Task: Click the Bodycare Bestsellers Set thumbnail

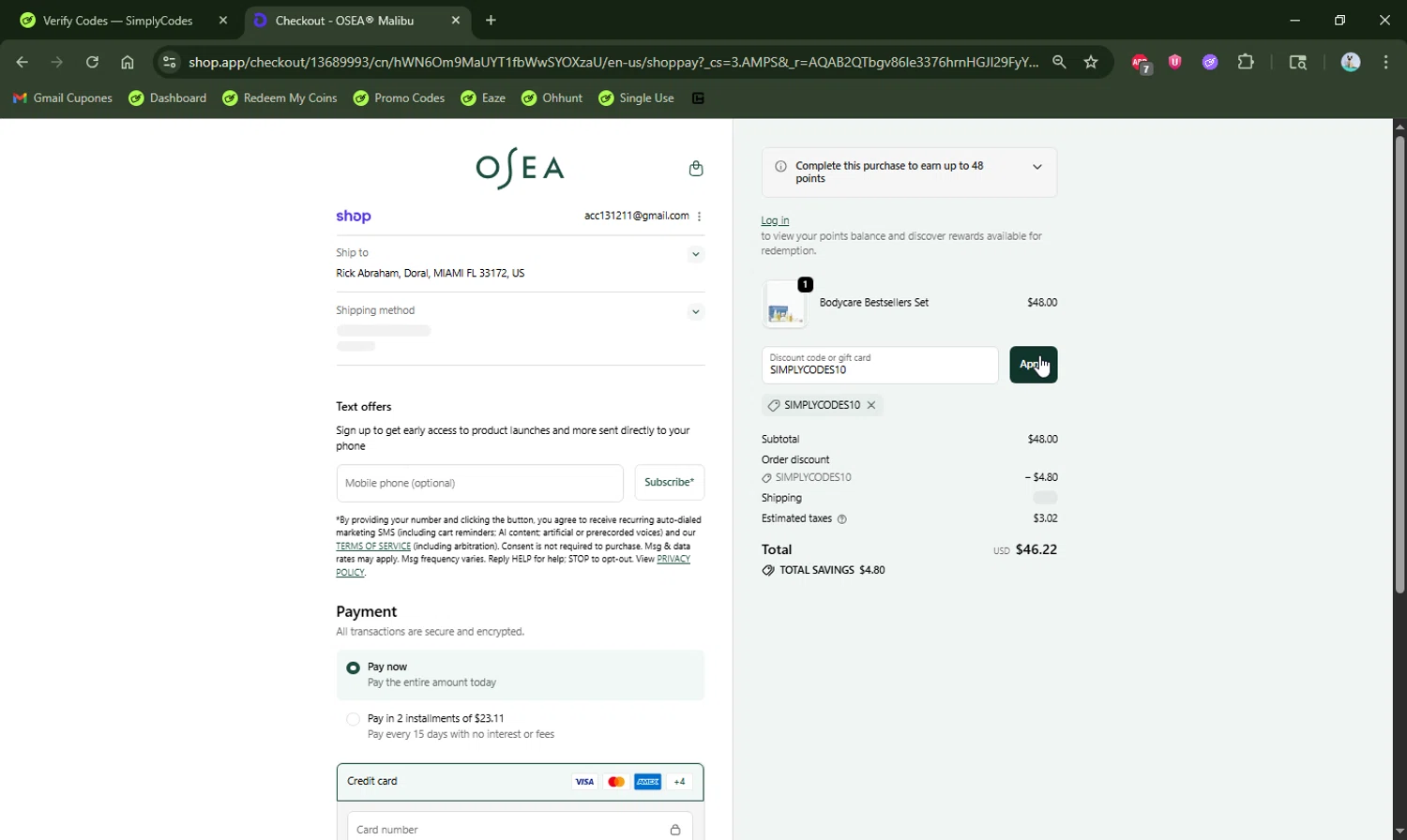Action: point(785,304)
